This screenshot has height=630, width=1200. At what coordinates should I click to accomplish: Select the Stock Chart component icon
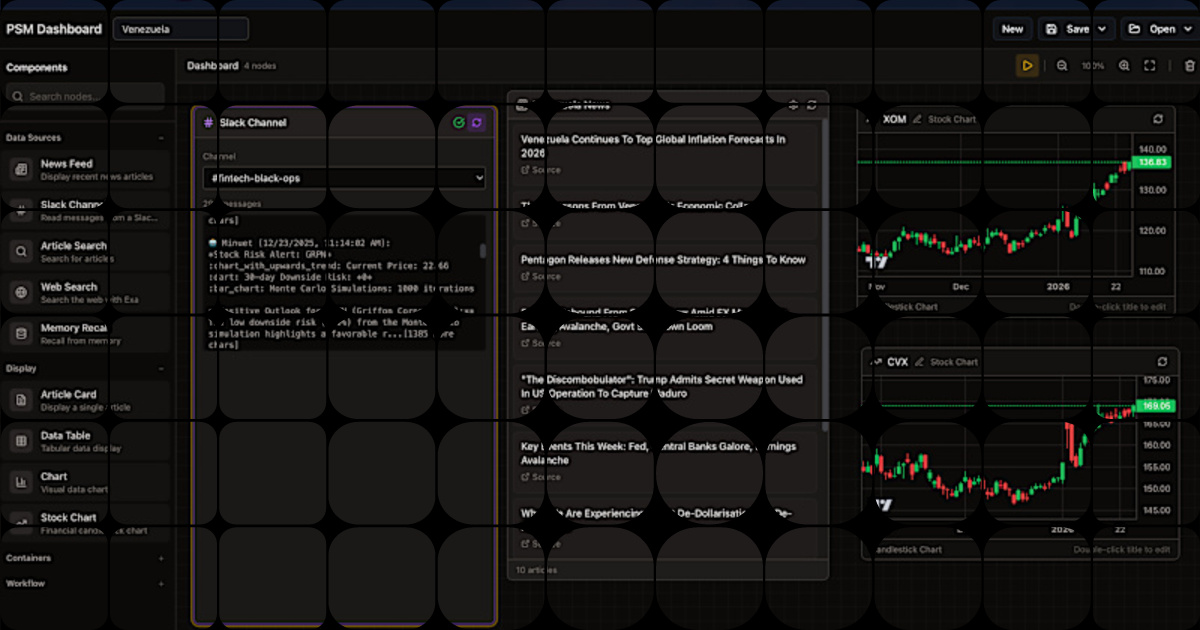pos(20,523)
